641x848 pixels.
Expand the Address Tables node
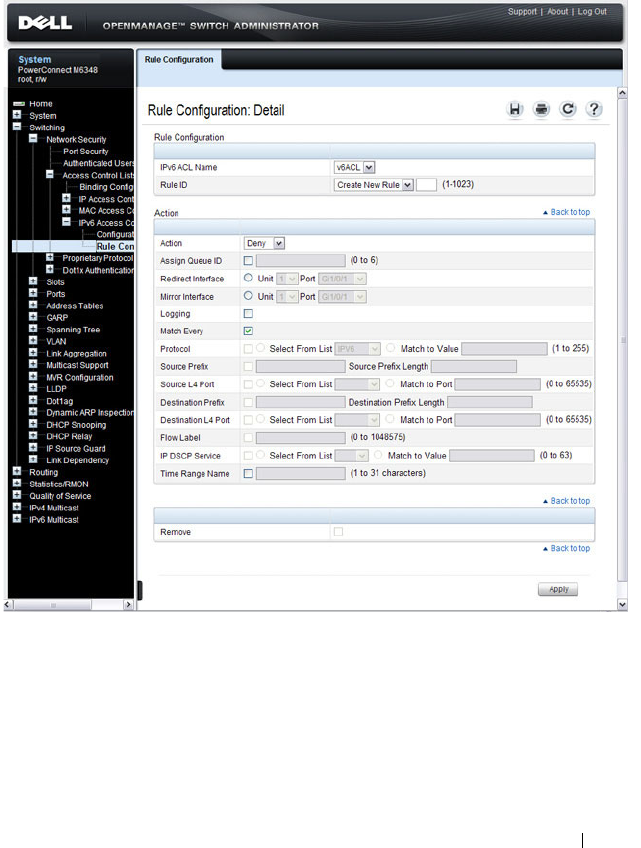pyautogui.click(x=34, y=305)
